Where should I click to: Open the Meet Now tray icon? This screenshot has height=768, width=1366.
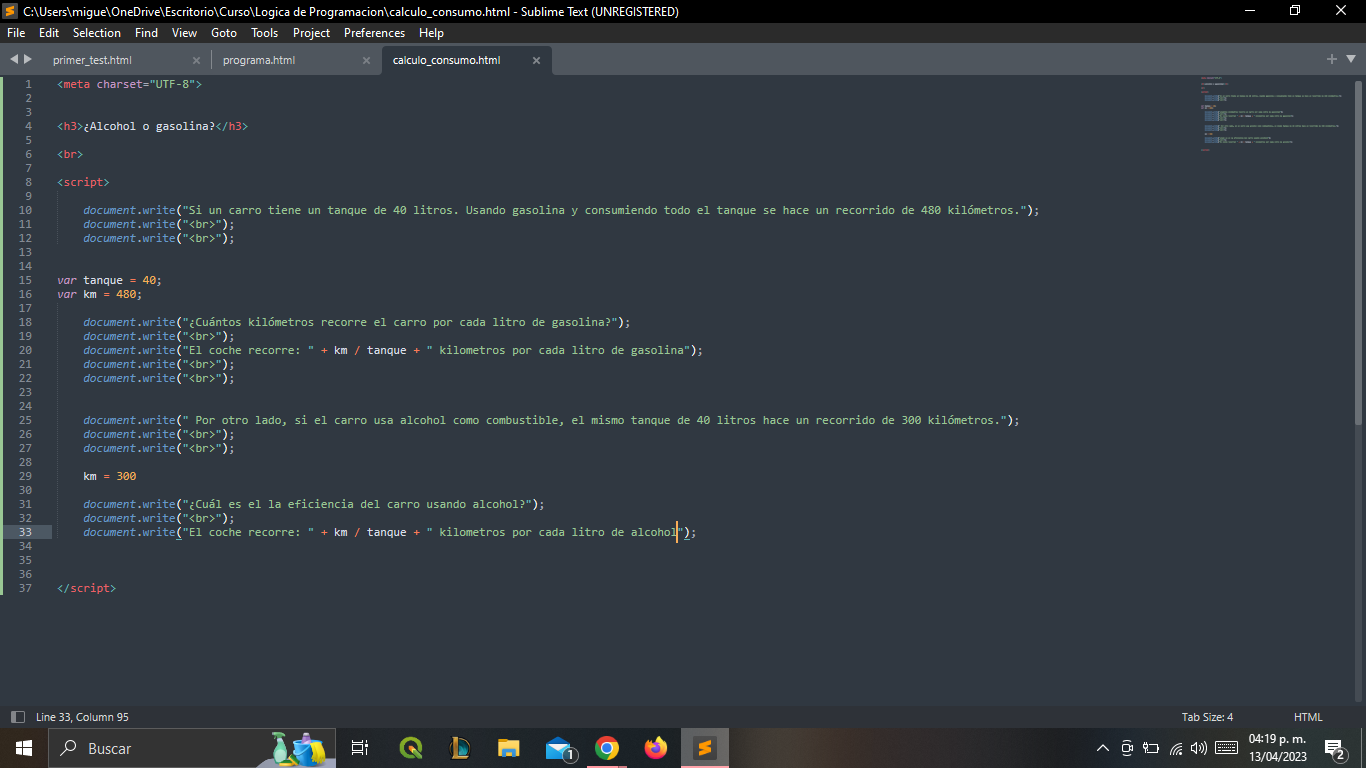1127,748
